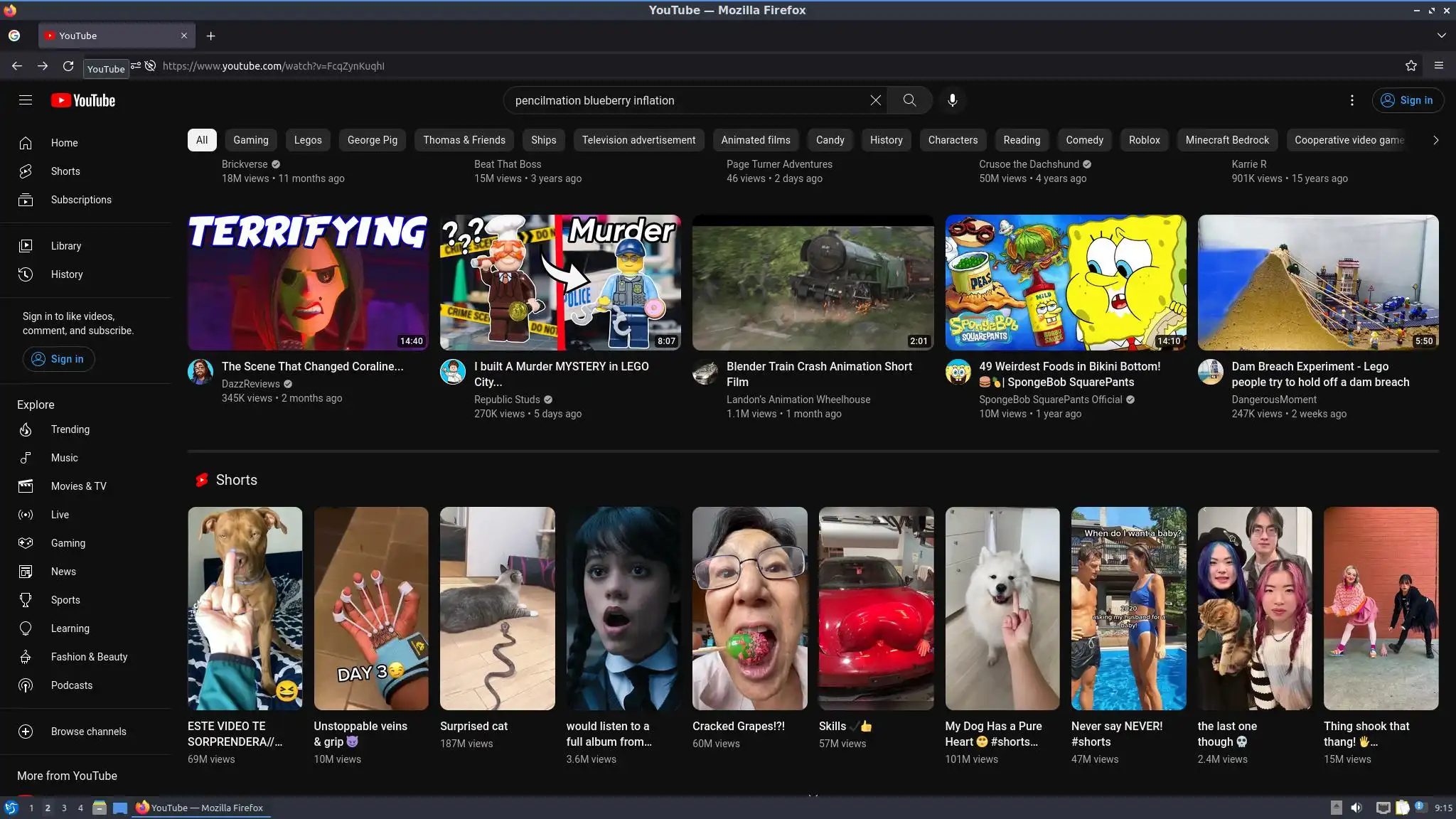Viewport: 1456px width, 819px height.
Task: Clear the search box text
Action: 875,100
